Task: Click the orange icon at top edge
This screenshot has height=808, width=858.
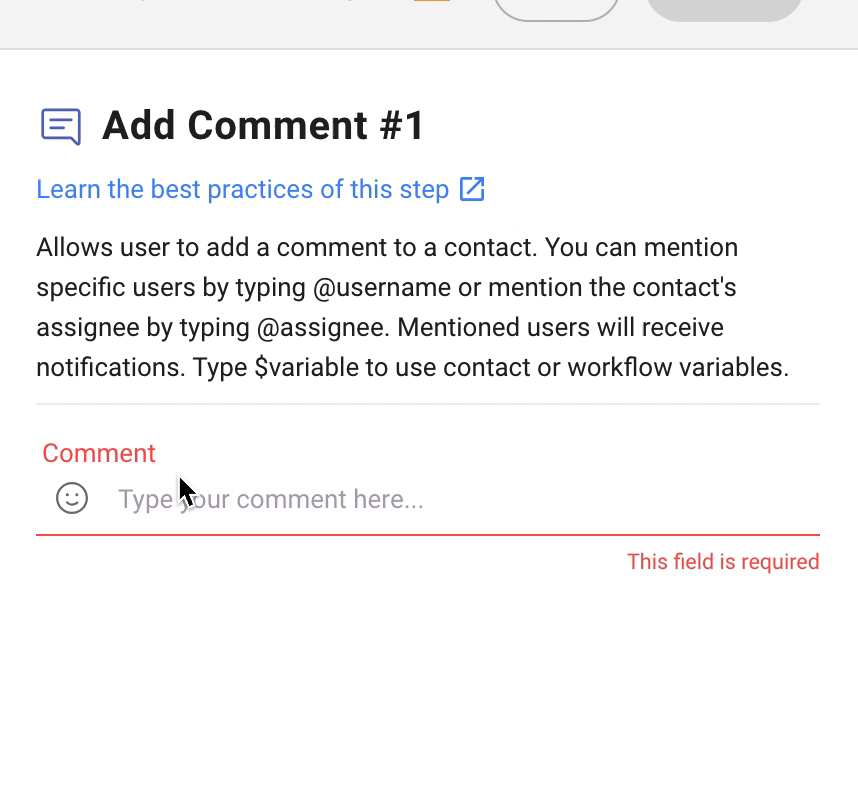Action: tap(432, 2)
